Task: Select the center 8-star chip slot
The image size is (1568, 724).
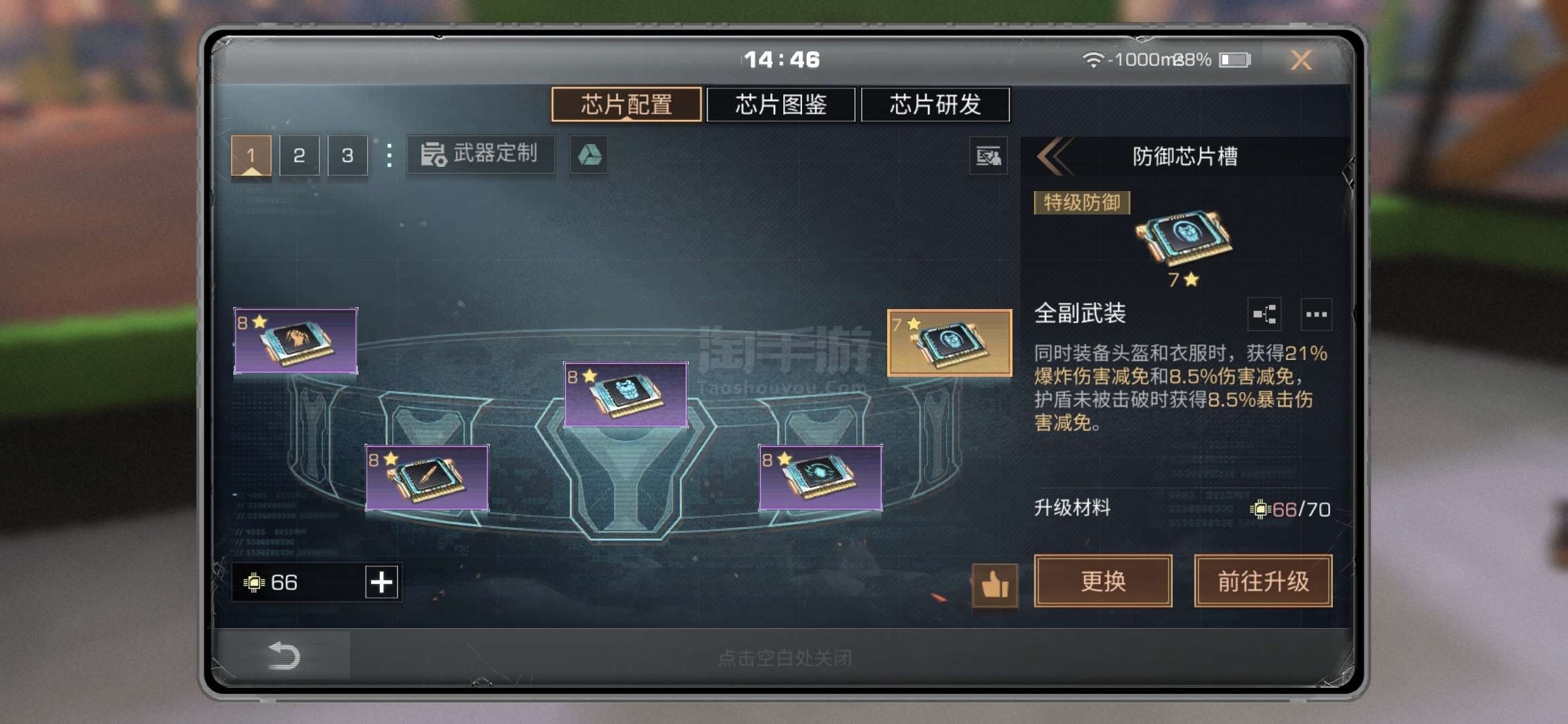Action: click(x=626, y=394)
